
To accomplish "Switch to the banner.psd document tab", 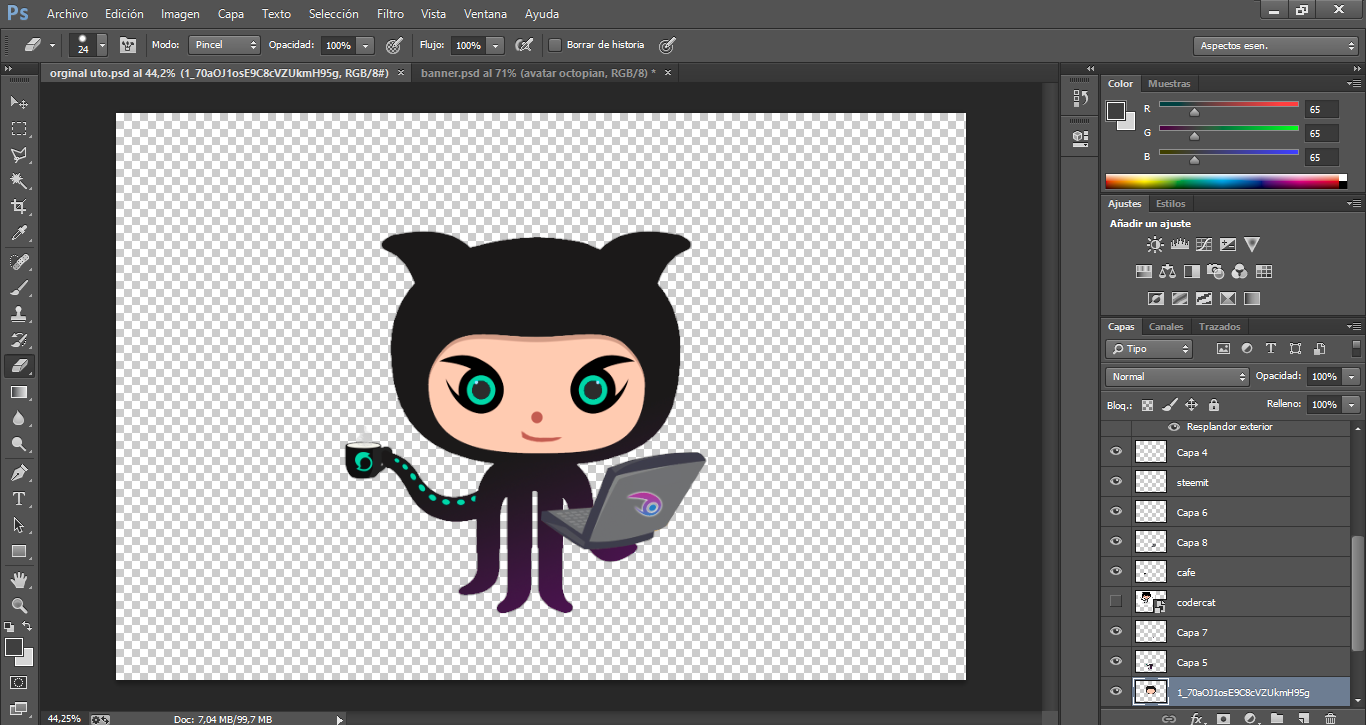I will tap(538, 73).
